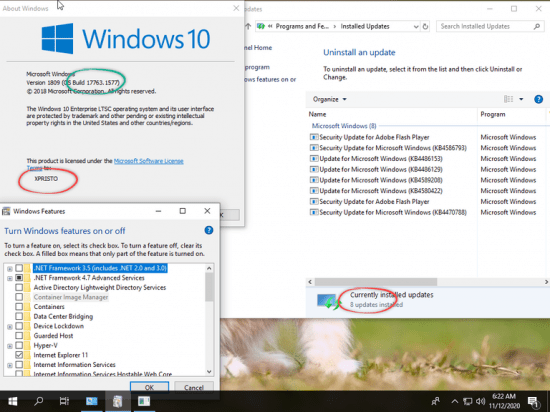Refresh the Installed Updates address bar

pos(425,26)
